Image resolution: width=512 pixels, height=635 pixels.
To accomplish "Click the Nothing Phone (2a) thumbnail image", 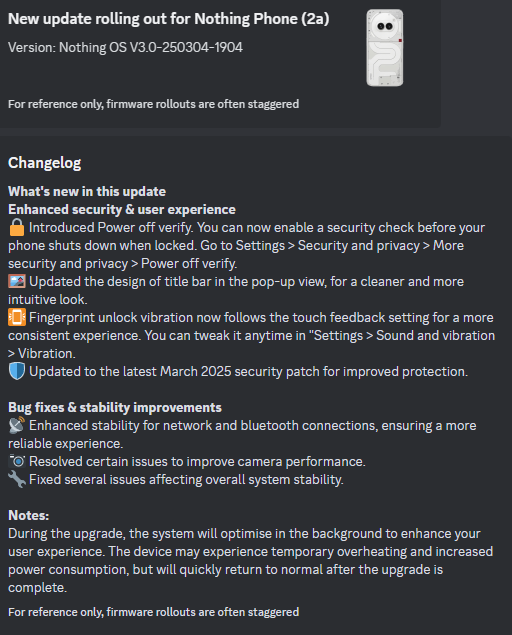I will point(384,48).
